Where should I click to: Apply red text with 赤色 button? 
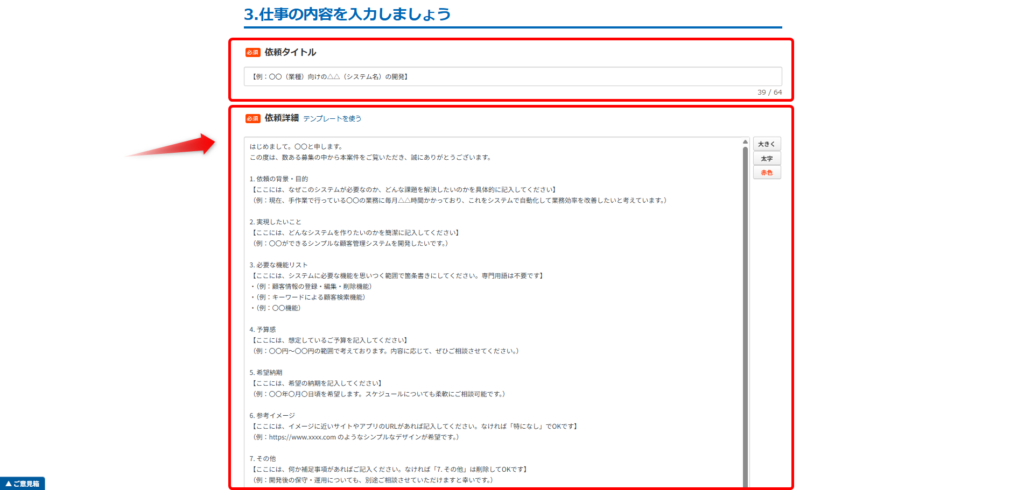pyautogui.click(x=766, y=173)
